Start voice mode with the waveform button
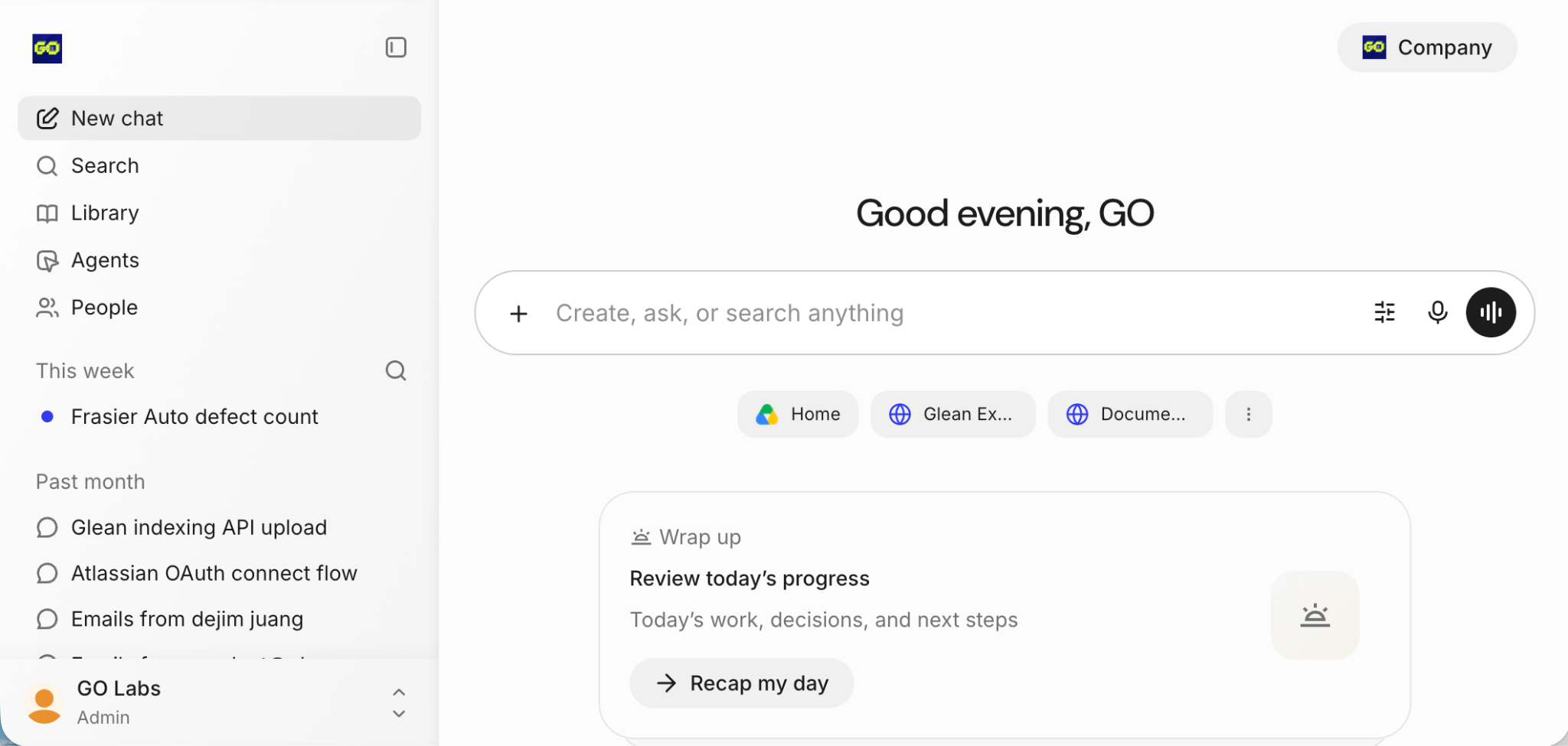Viewport: 1568px width, 746px height. 1491,312
